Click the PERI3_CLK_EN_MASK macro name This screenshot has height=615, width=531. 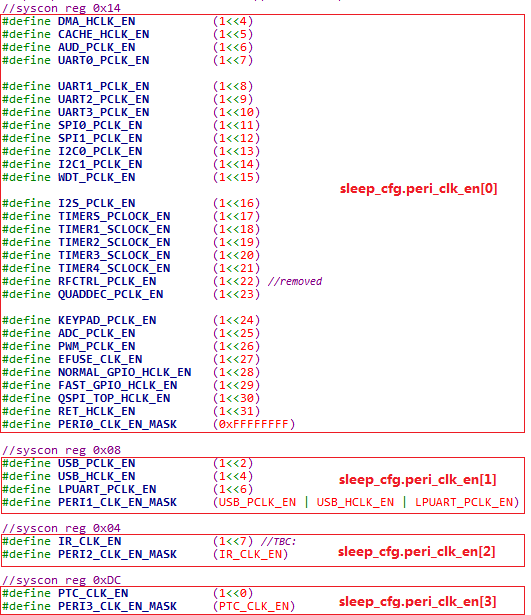118,606
